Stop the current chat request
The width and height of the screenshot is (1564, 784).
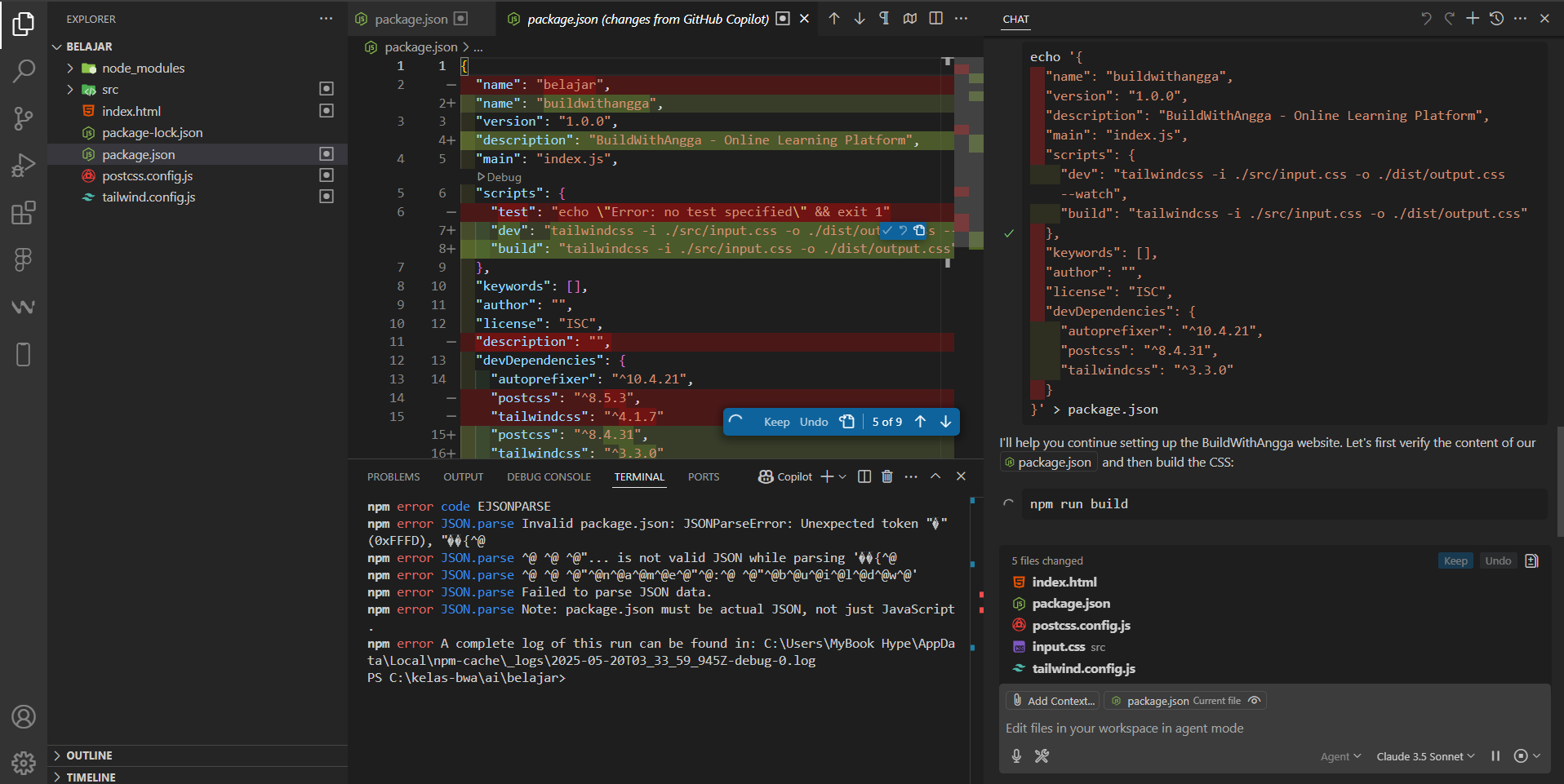coord(1521,756)
